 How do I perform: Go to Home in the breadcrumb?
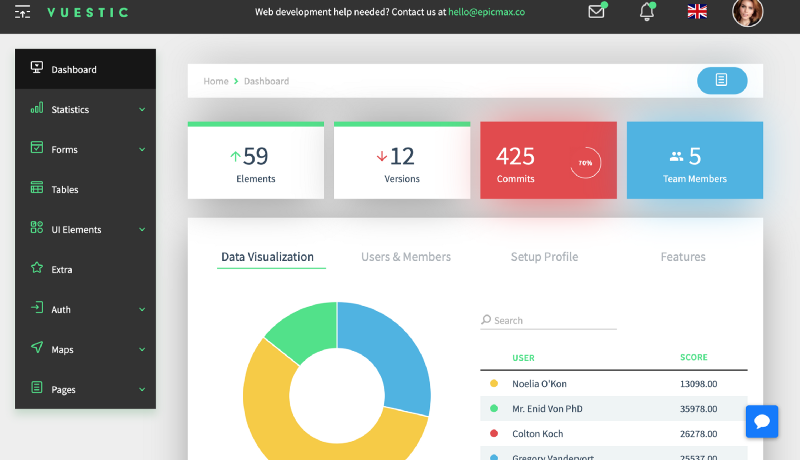tap(216, 81)
